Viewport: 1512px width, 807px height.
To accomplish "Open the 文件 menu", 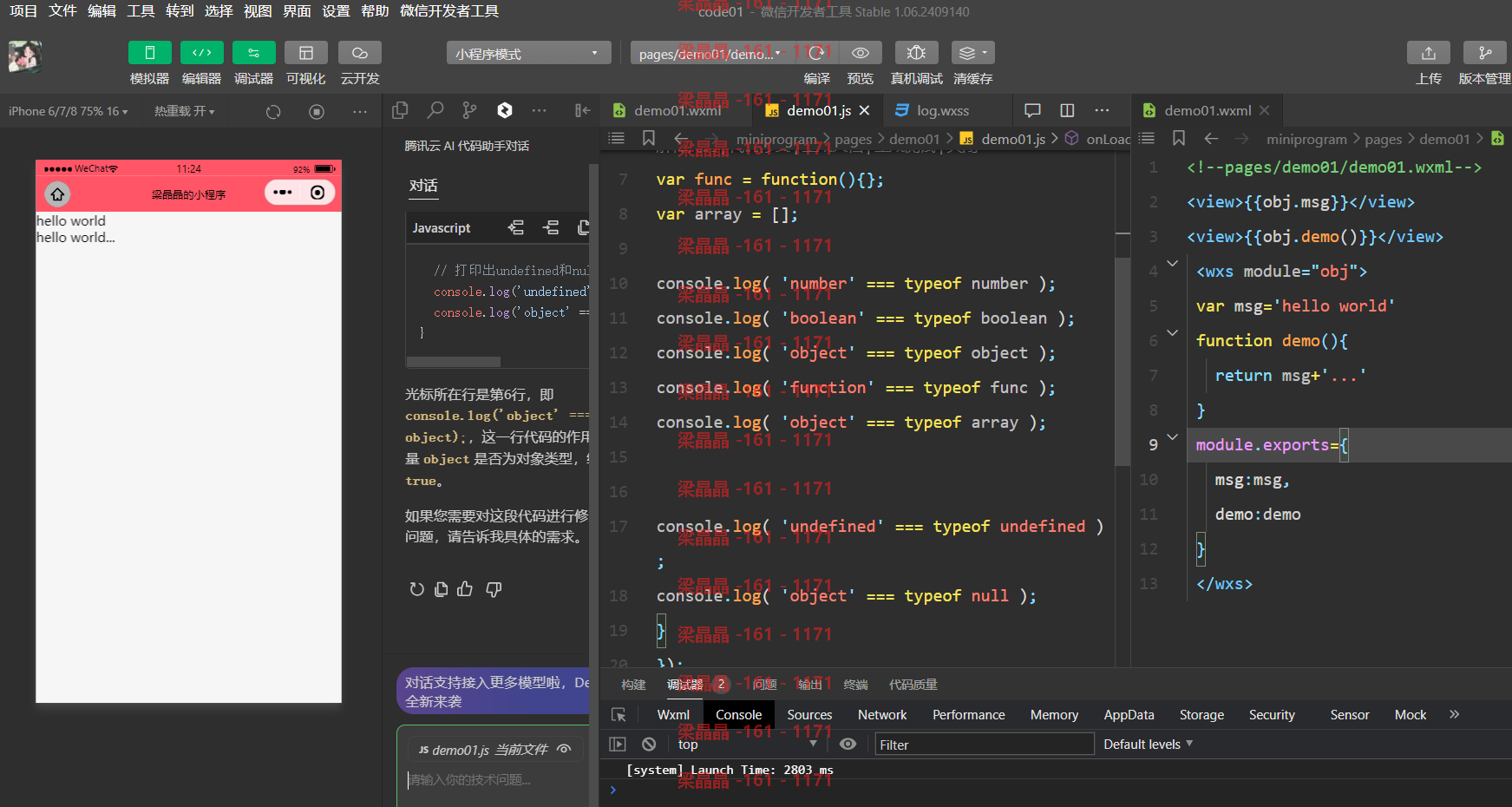I will 62,10.
